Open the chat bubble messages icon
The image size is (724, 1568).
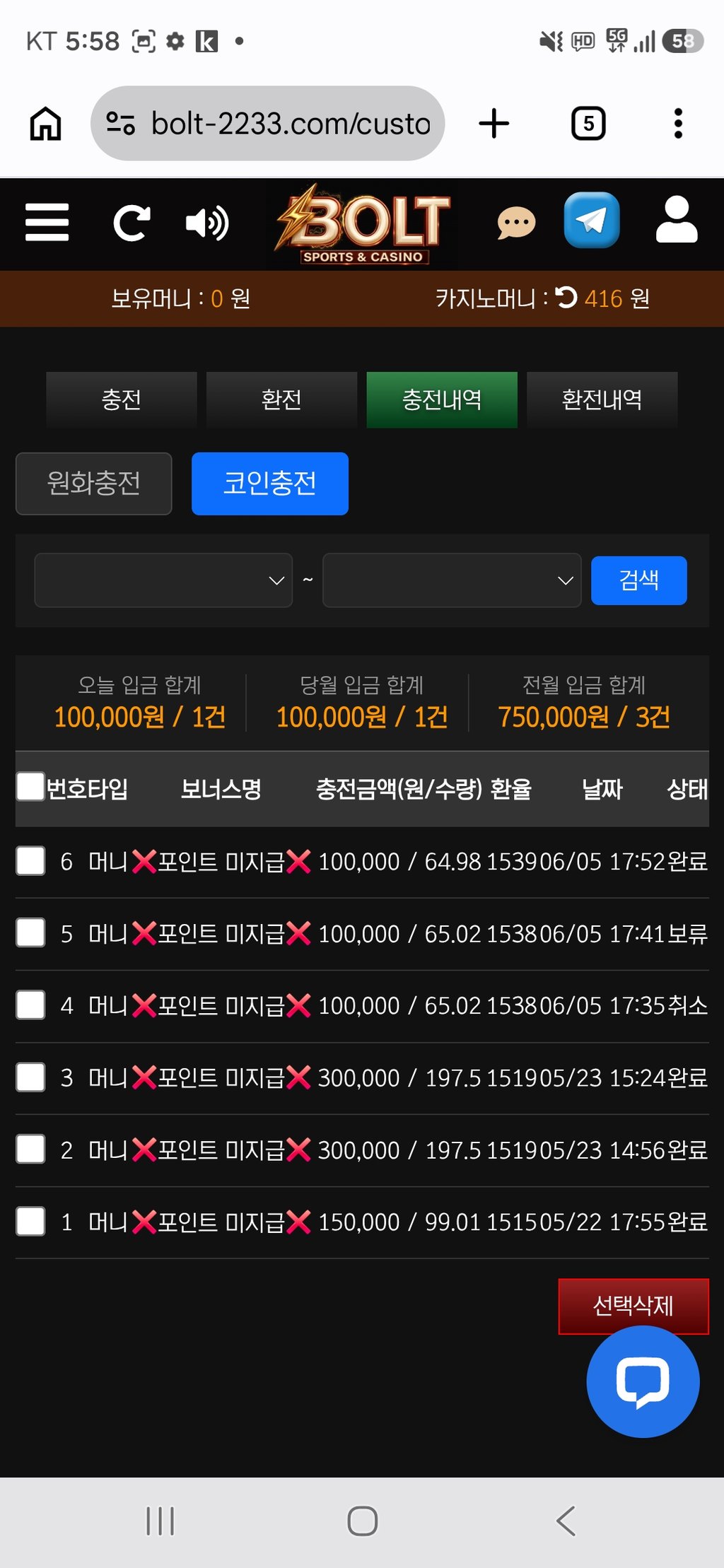[516, 223]
